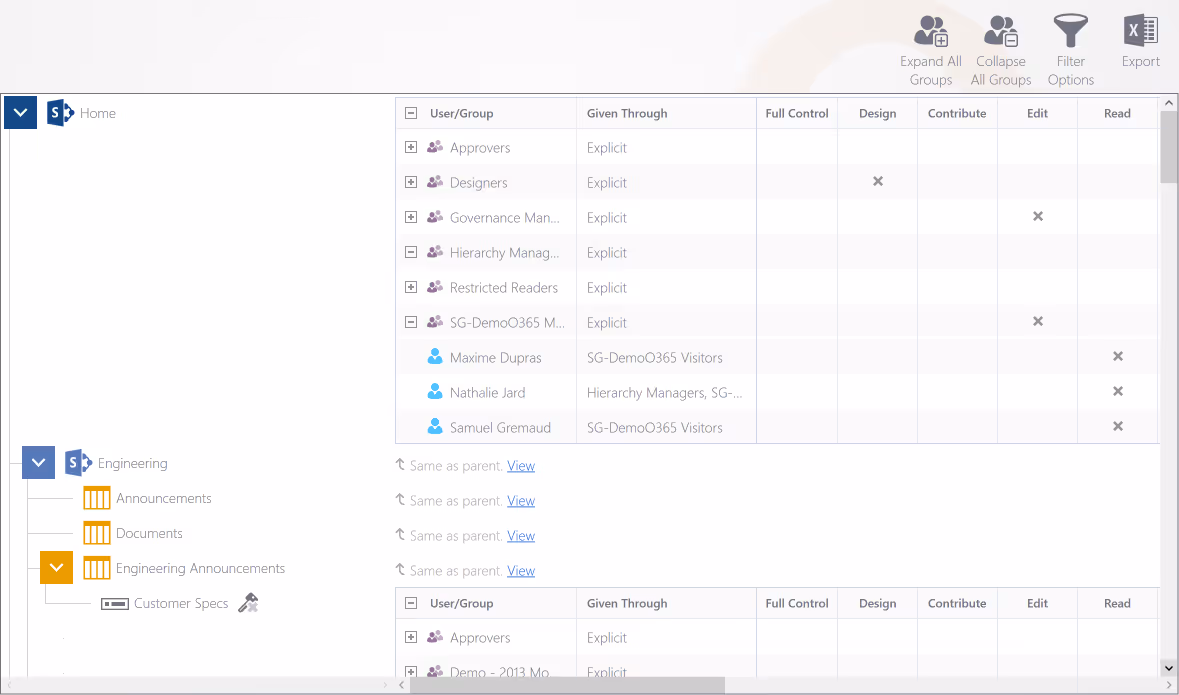This screenshot has width=1179, height=695.
Task: Click the Given Through header in top table
Action: (627, 113)
